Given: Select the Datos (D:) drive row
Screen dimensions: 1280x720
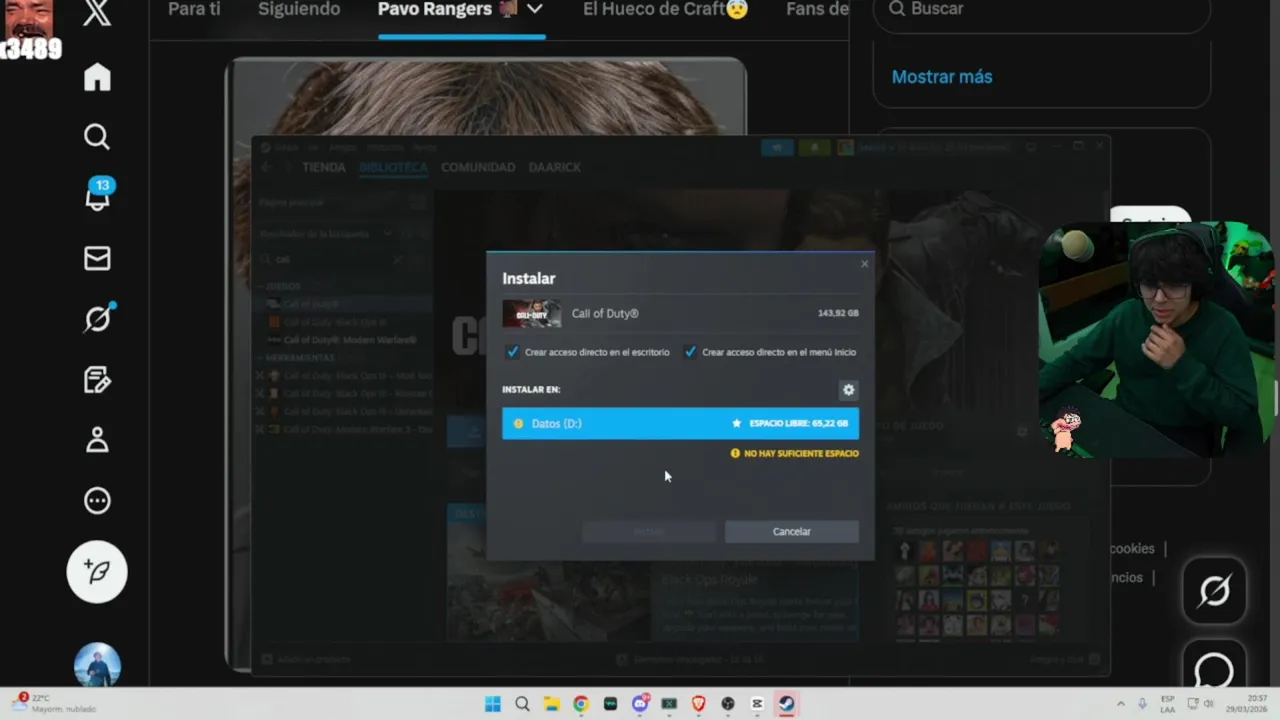Looking at the screenshot, I should pyautogui.click(x=680, y=423).
